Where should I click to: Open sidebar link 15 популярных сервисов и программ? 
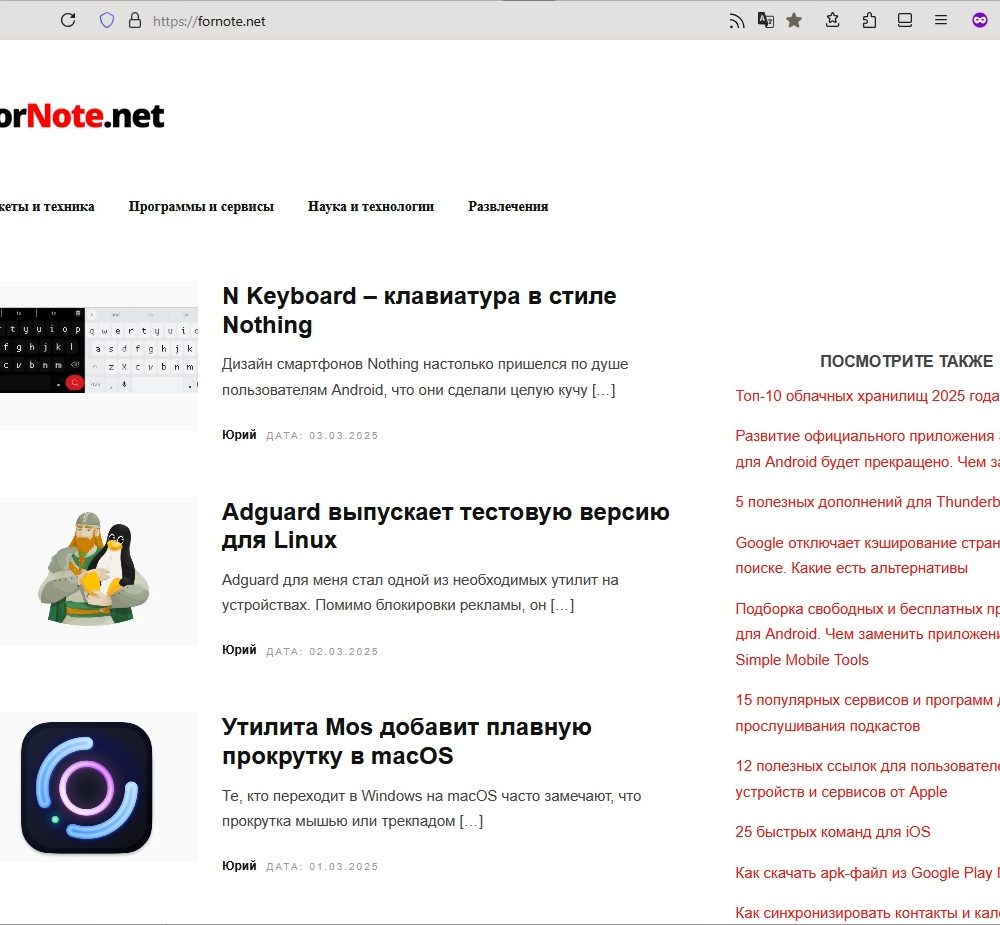pos(867,713)
